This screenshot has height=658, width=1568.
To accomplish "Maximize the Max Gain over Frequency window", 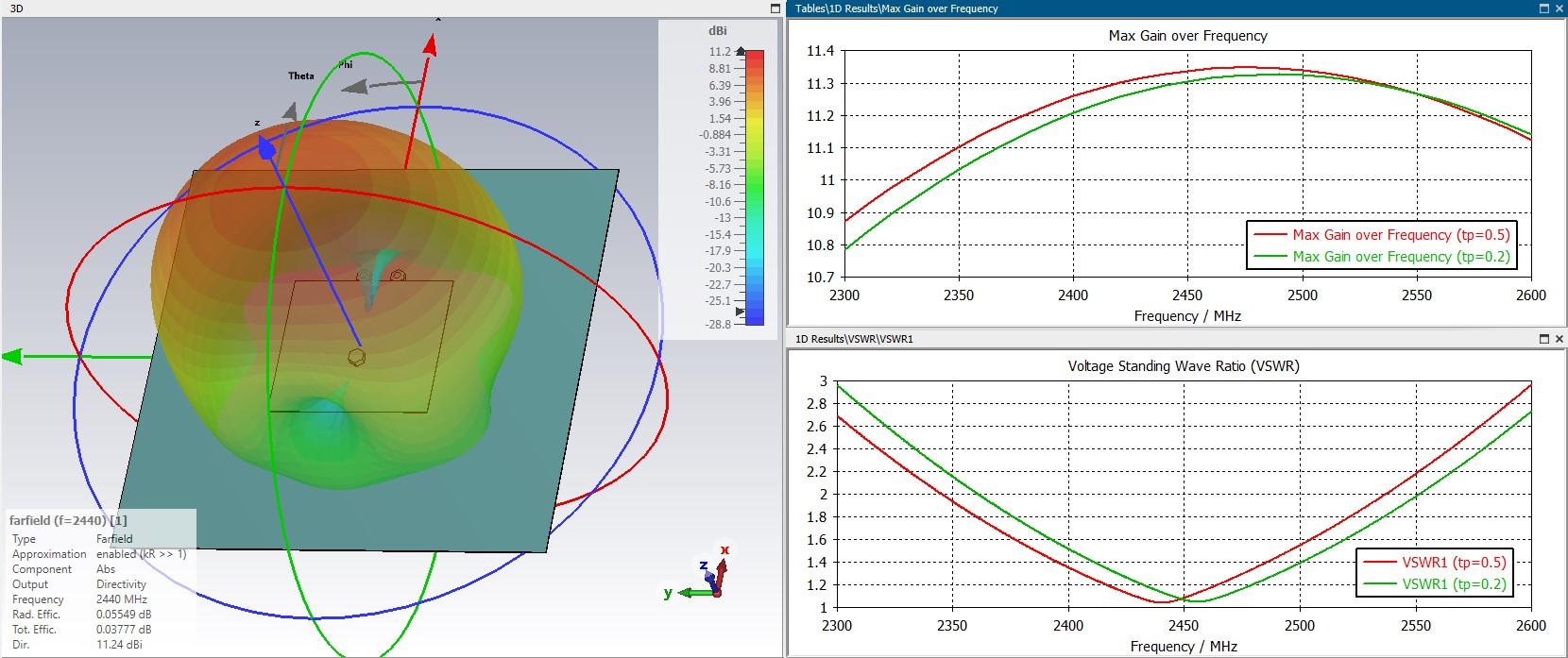I will (x=1544, y=8).
